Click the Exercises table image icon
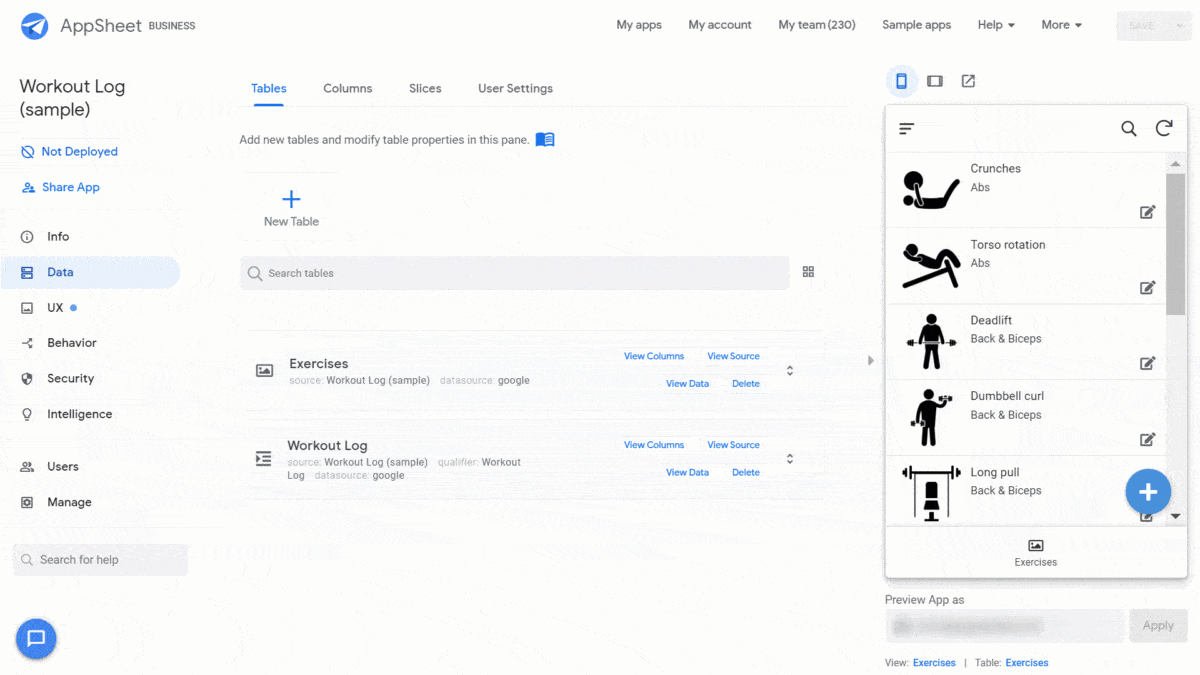The width and height of the screenshot is (1200, 675). [x=264, y=370]
